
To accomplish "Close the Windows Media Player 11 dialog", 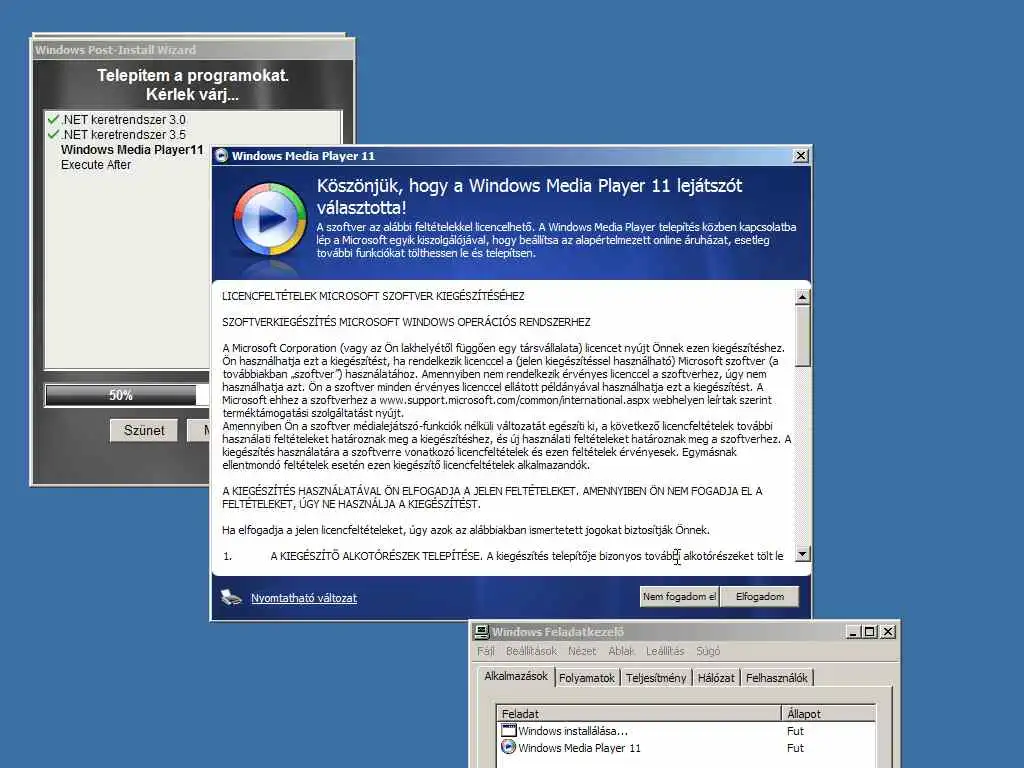I will pos(800,155).
